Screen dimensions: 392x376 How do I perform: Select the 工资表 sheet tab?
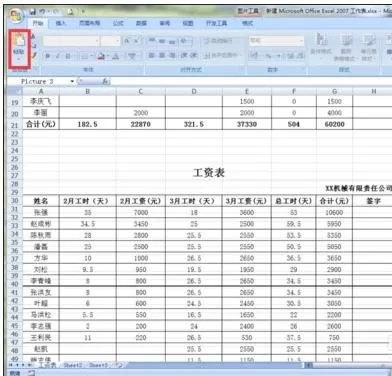tap(47, 365)
